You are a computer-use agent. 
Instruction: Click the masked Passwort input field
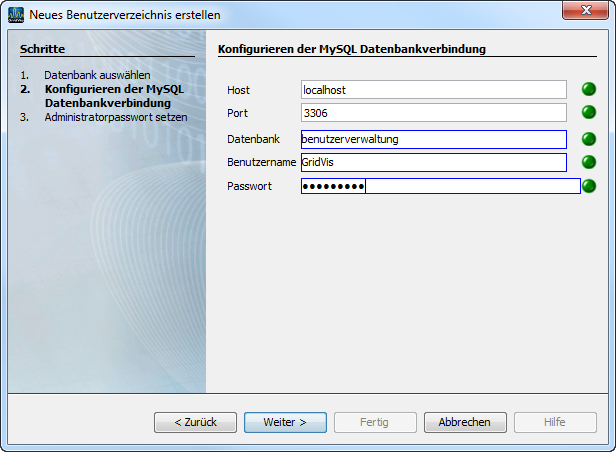pos(440,186)
